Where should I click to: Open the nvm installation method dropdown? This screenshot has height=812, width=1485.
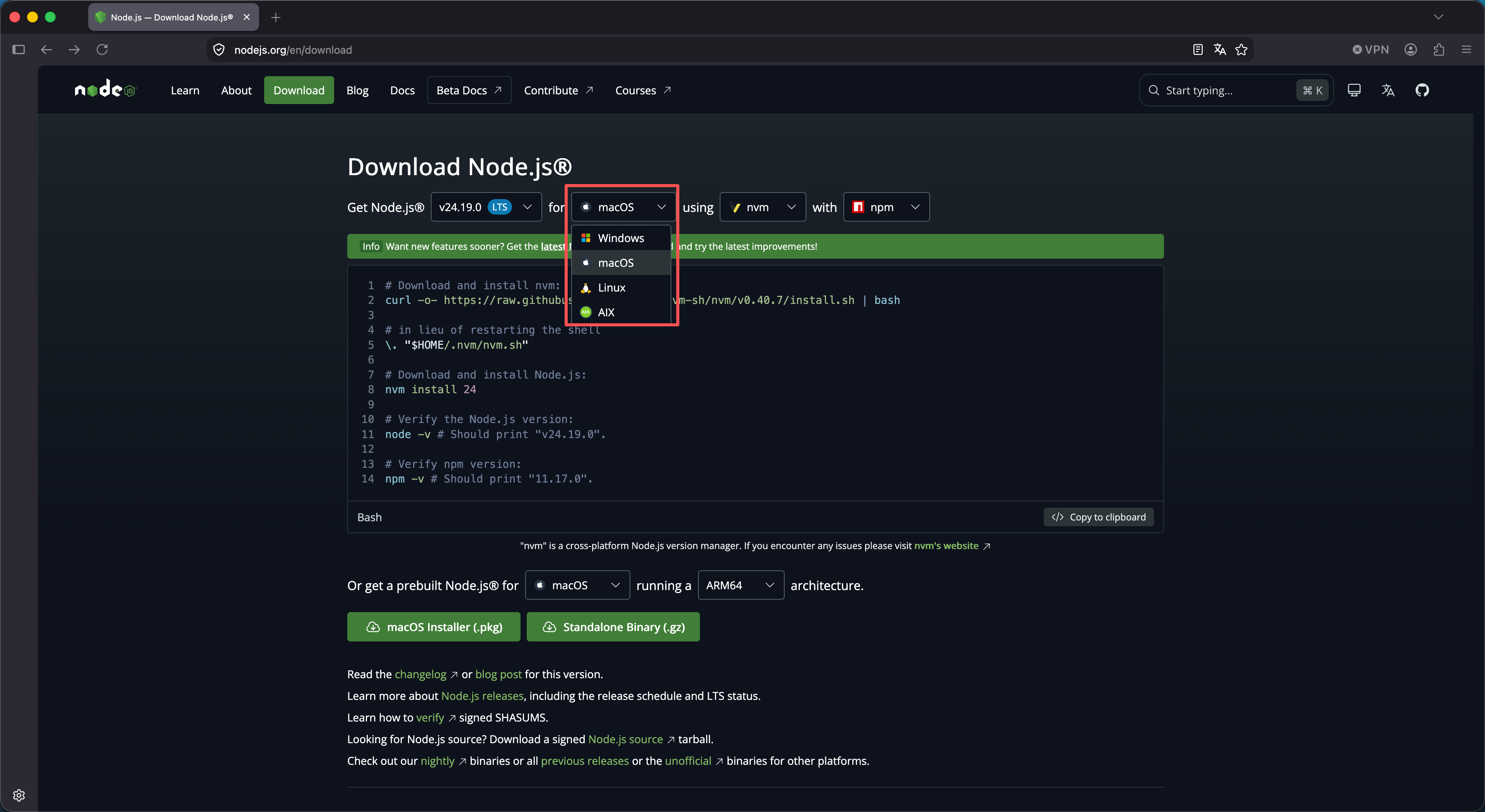pos(762,207)
